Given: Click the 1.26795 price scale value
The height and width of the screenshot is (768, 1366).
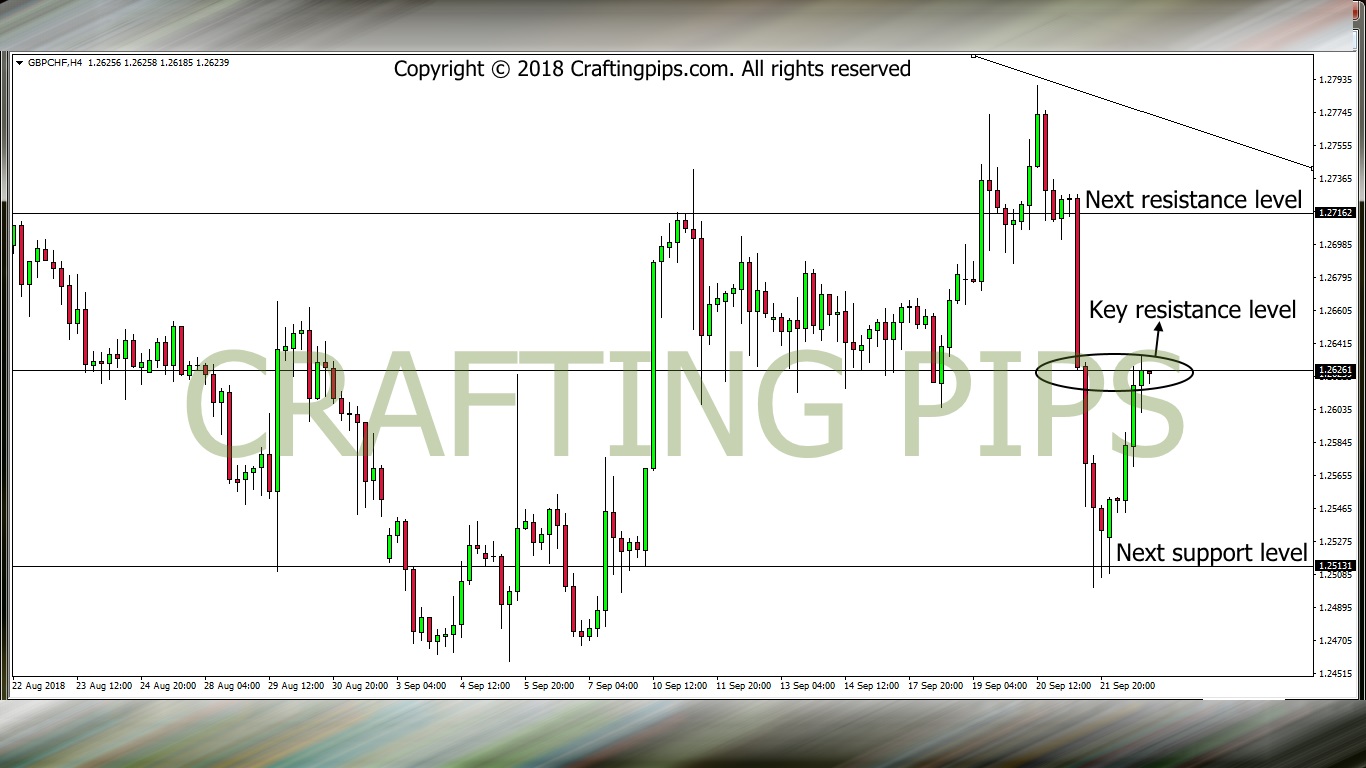Looking at the screenshot, I should pos(1337,277).
